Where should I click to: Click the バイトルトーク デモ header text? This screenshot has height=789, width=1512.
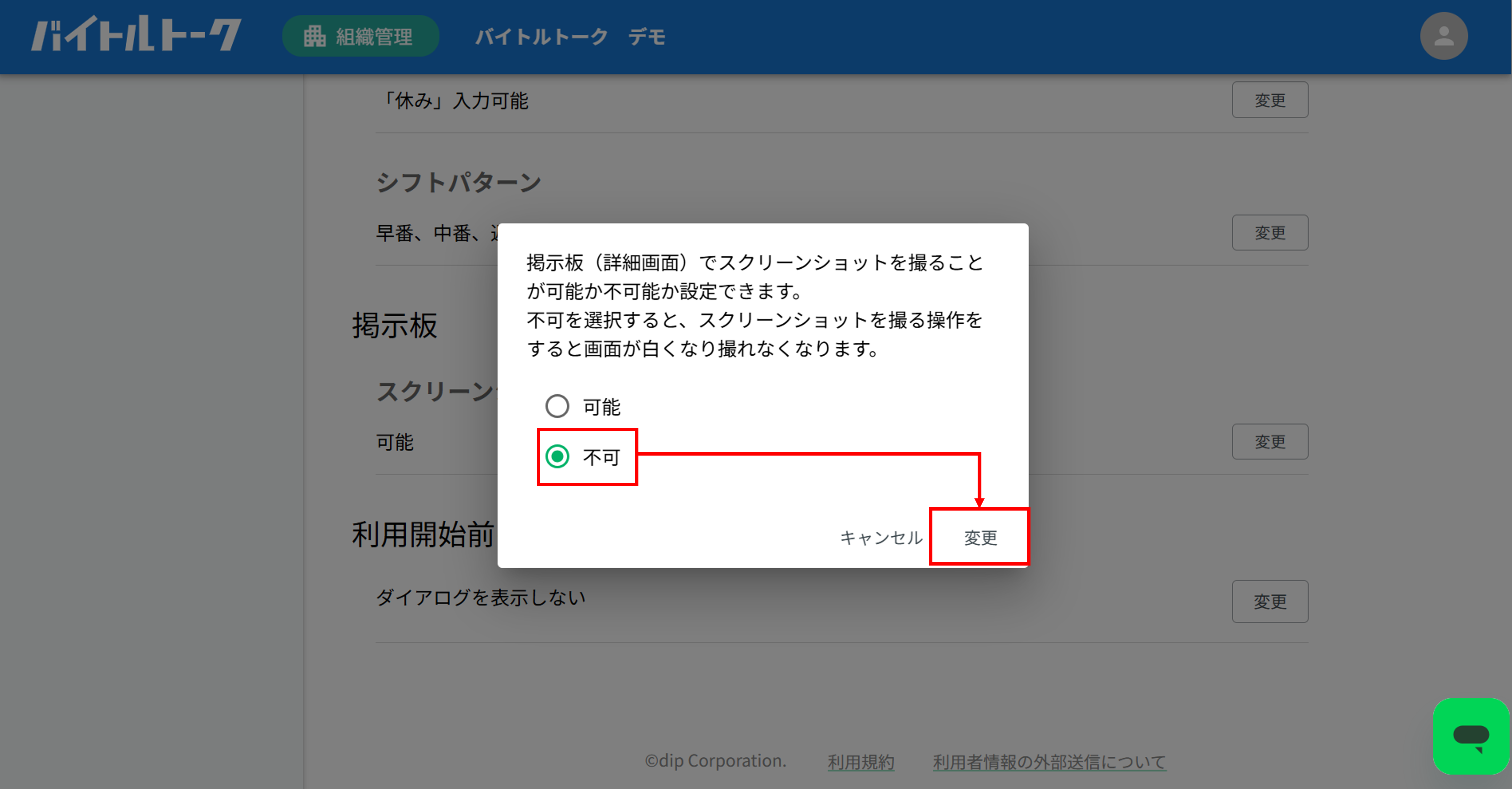[570, 37]
